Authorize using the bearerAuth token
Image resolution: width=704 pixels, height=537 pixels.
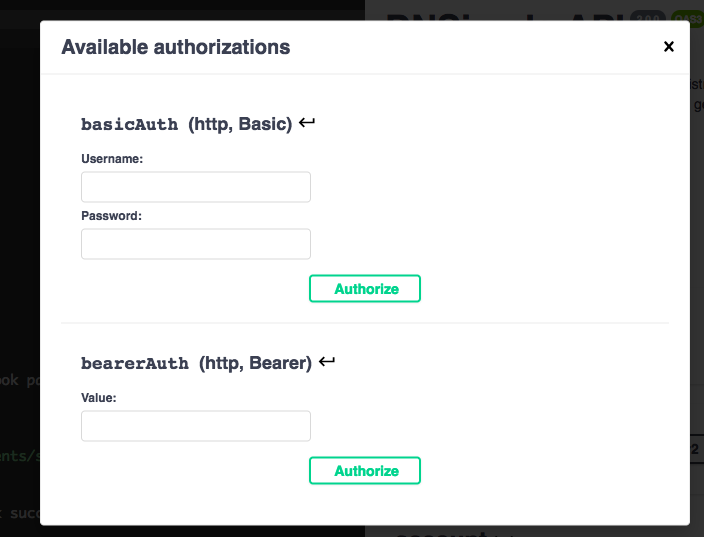click(365, 471)
